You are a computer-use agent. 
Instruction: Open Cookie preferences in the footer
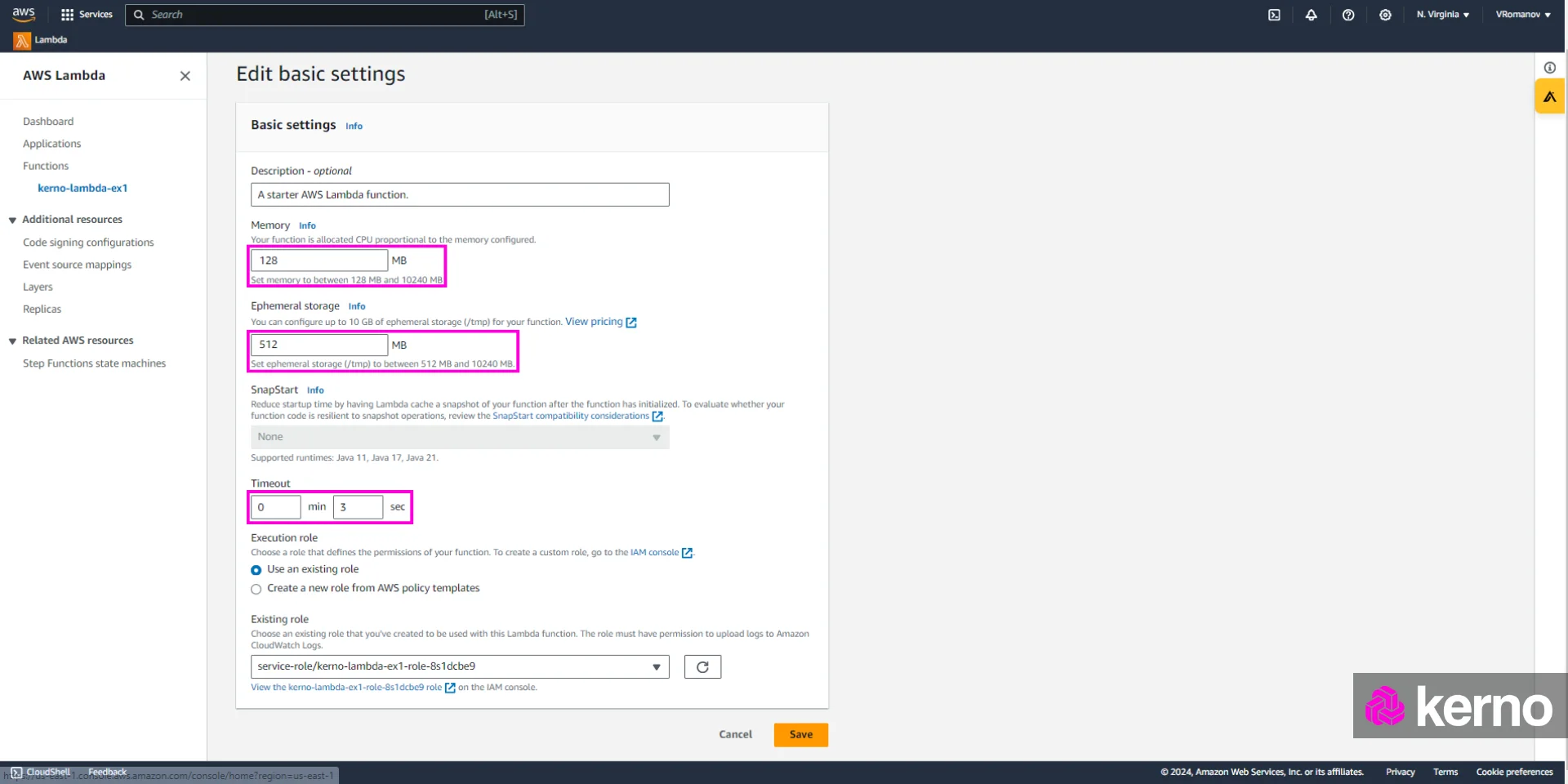coord(1514,773)
